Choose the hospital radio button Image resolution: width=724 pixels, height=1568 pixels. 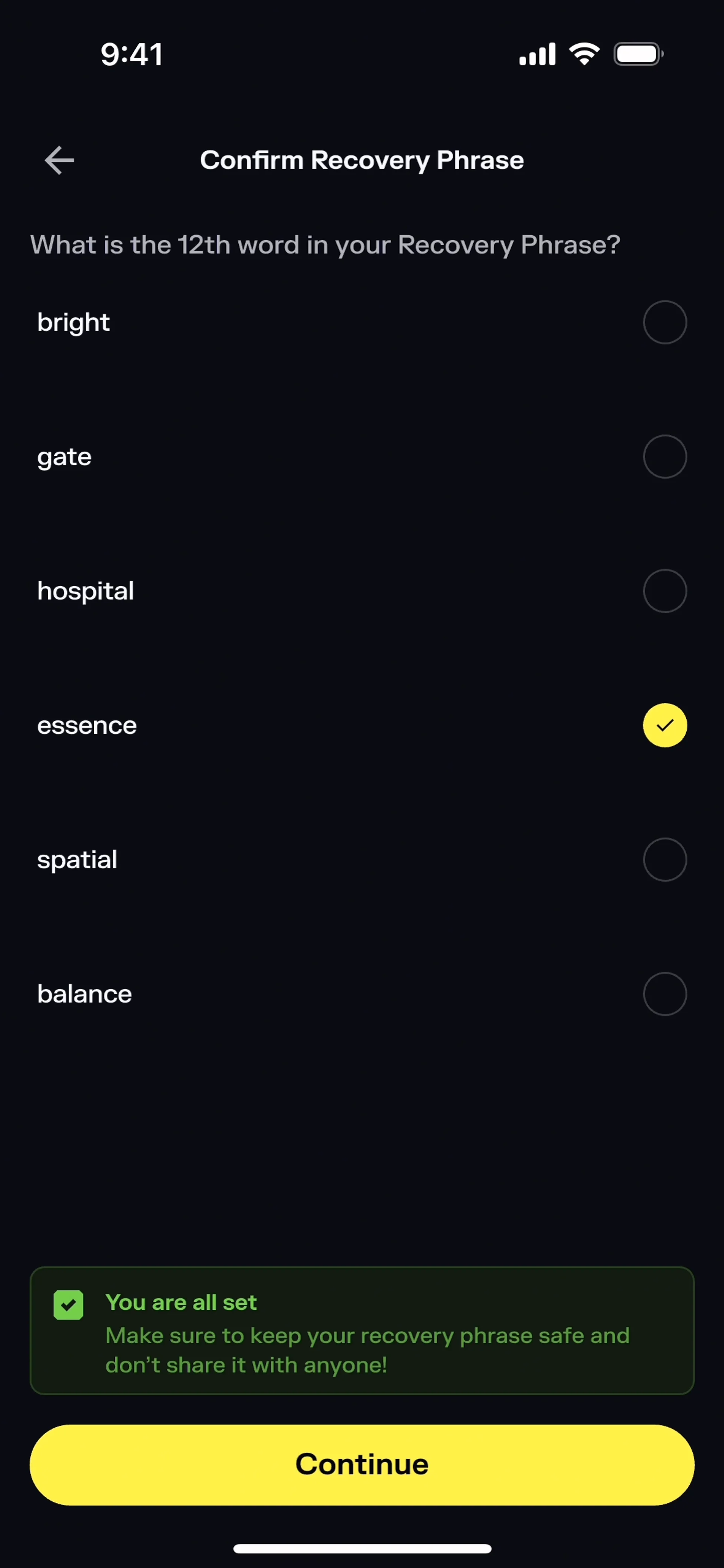(664, 591)
